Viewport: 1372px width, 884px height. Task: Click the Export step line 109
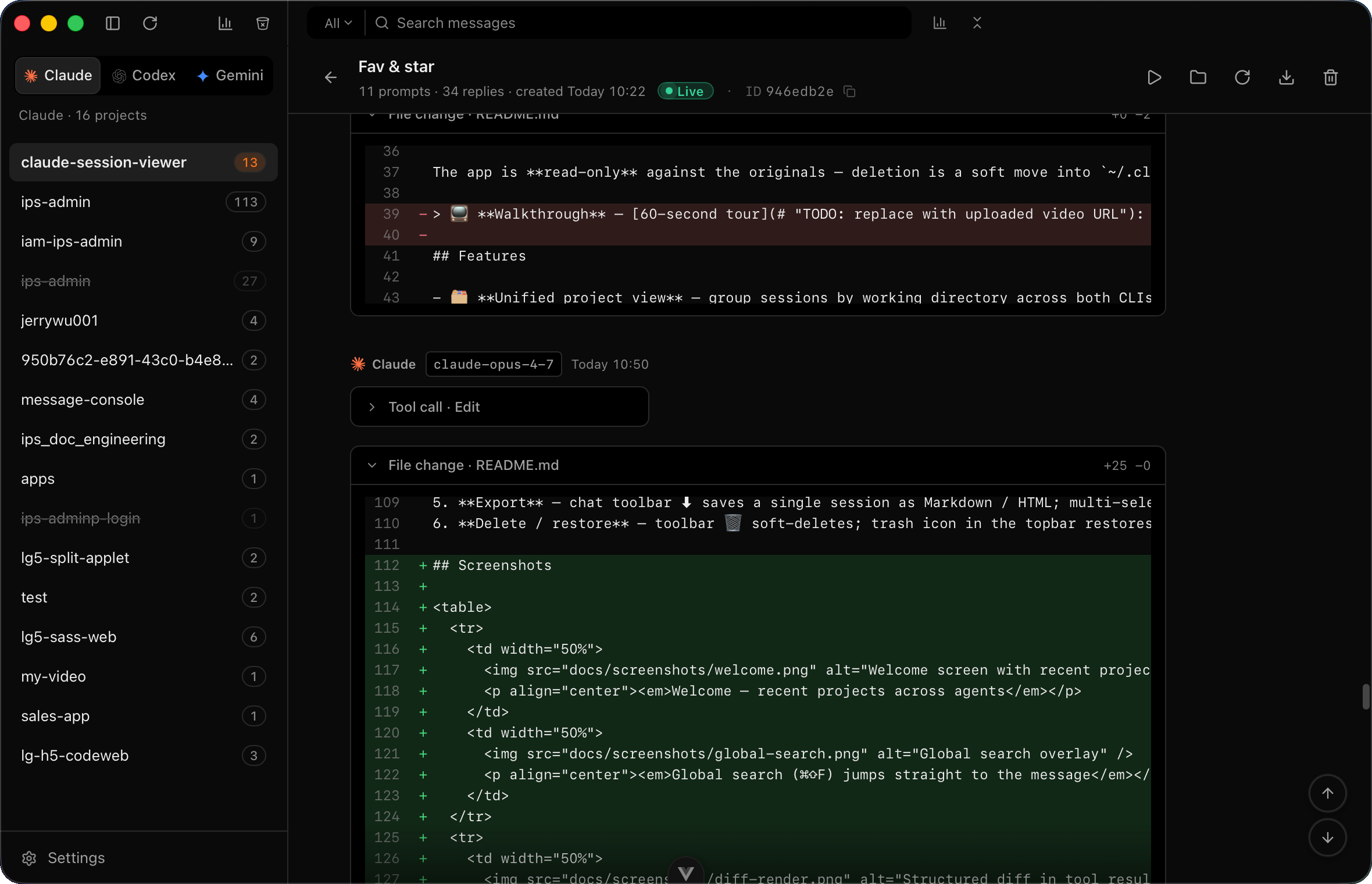758,502
